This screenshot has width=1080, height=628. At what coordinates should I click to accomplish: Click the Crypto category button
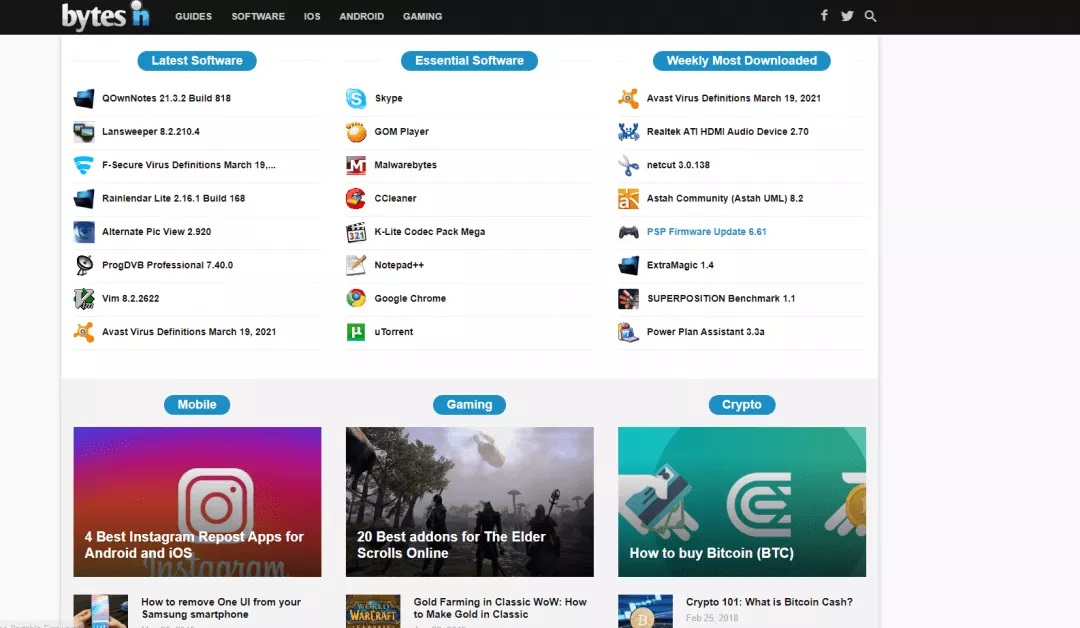[742, 405]
